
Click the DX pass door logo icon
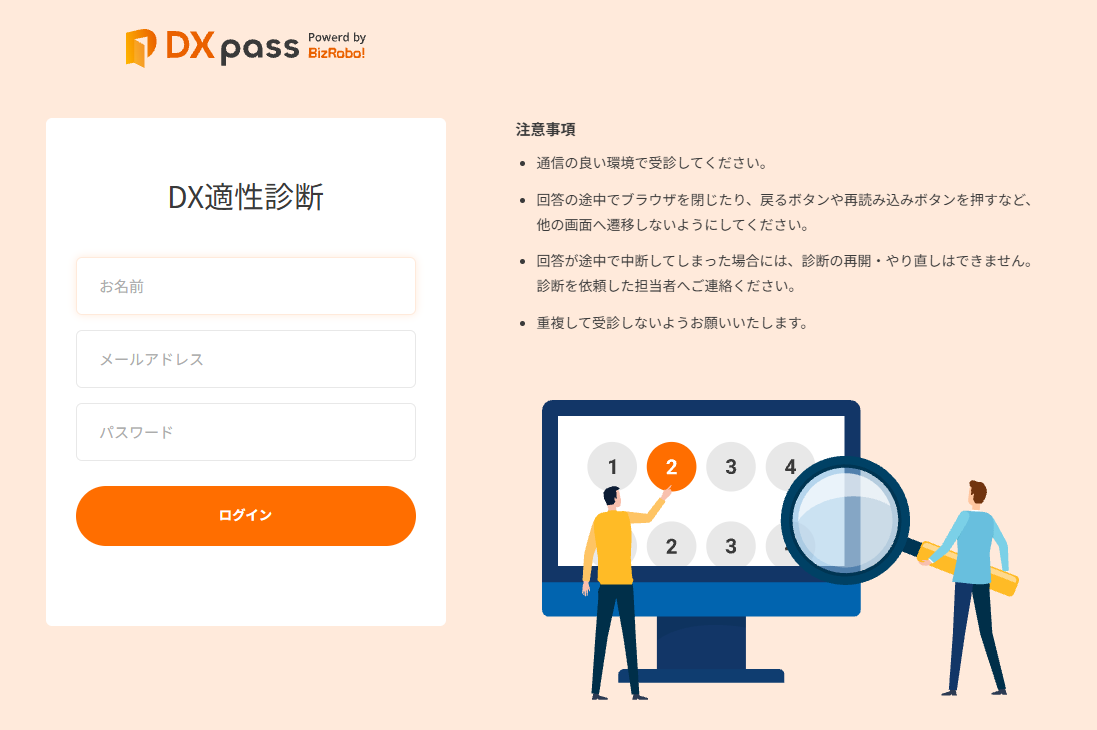[141, 48]
